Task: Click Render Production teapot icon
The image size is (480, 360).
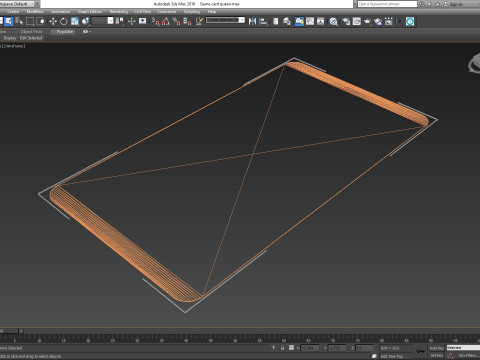Action: (x=367, y=21)
